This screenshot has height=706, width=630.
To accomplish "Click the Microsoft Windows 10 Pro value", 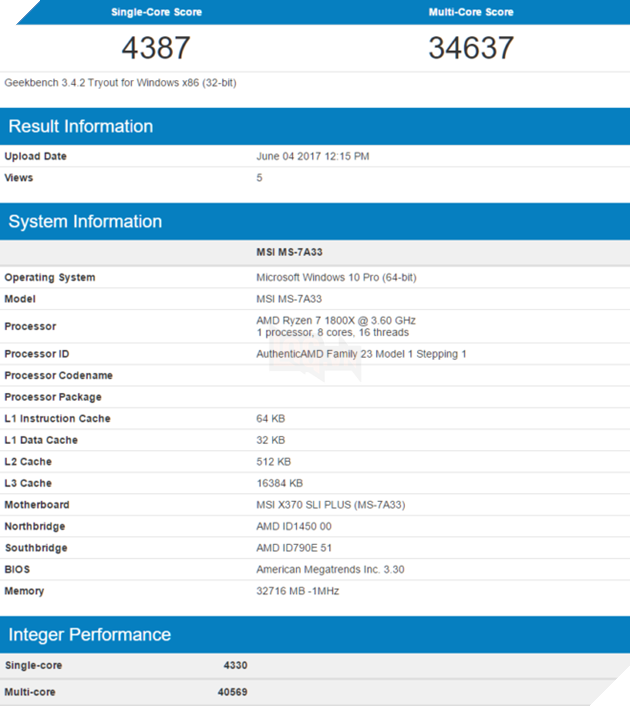I will [x=336, y=277].
